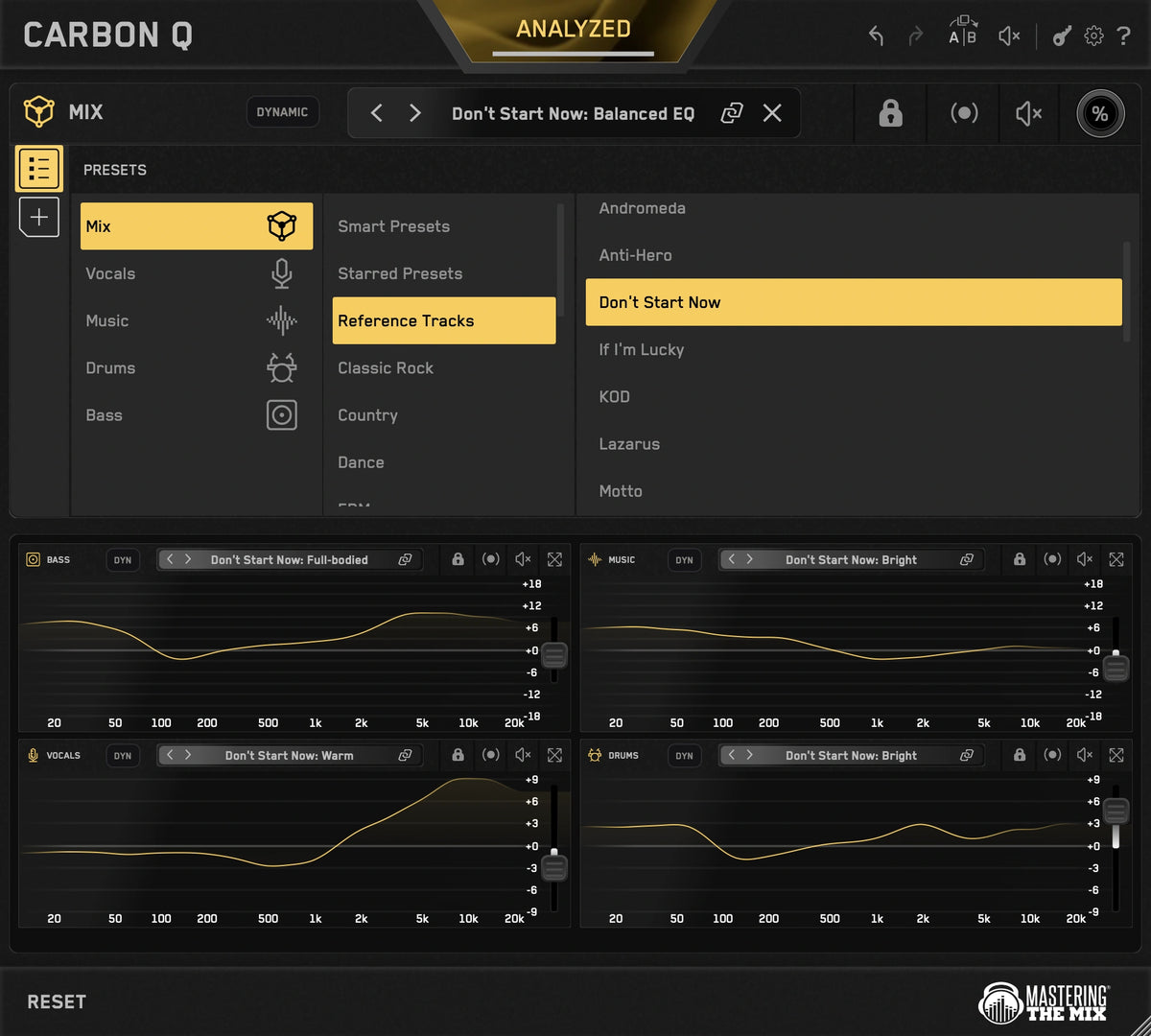The height and width of the screenshot is (1036, 1151).
Task: Click the undo arrow in the header
Action: click(876, 36)
